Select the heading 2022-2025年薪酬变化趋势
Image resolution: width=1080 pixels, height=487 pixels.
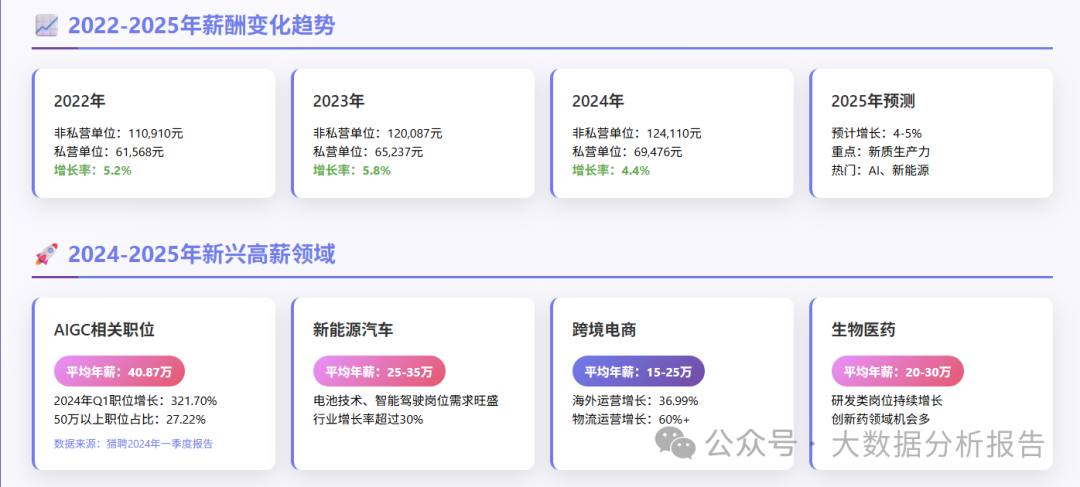coord(201,26)
